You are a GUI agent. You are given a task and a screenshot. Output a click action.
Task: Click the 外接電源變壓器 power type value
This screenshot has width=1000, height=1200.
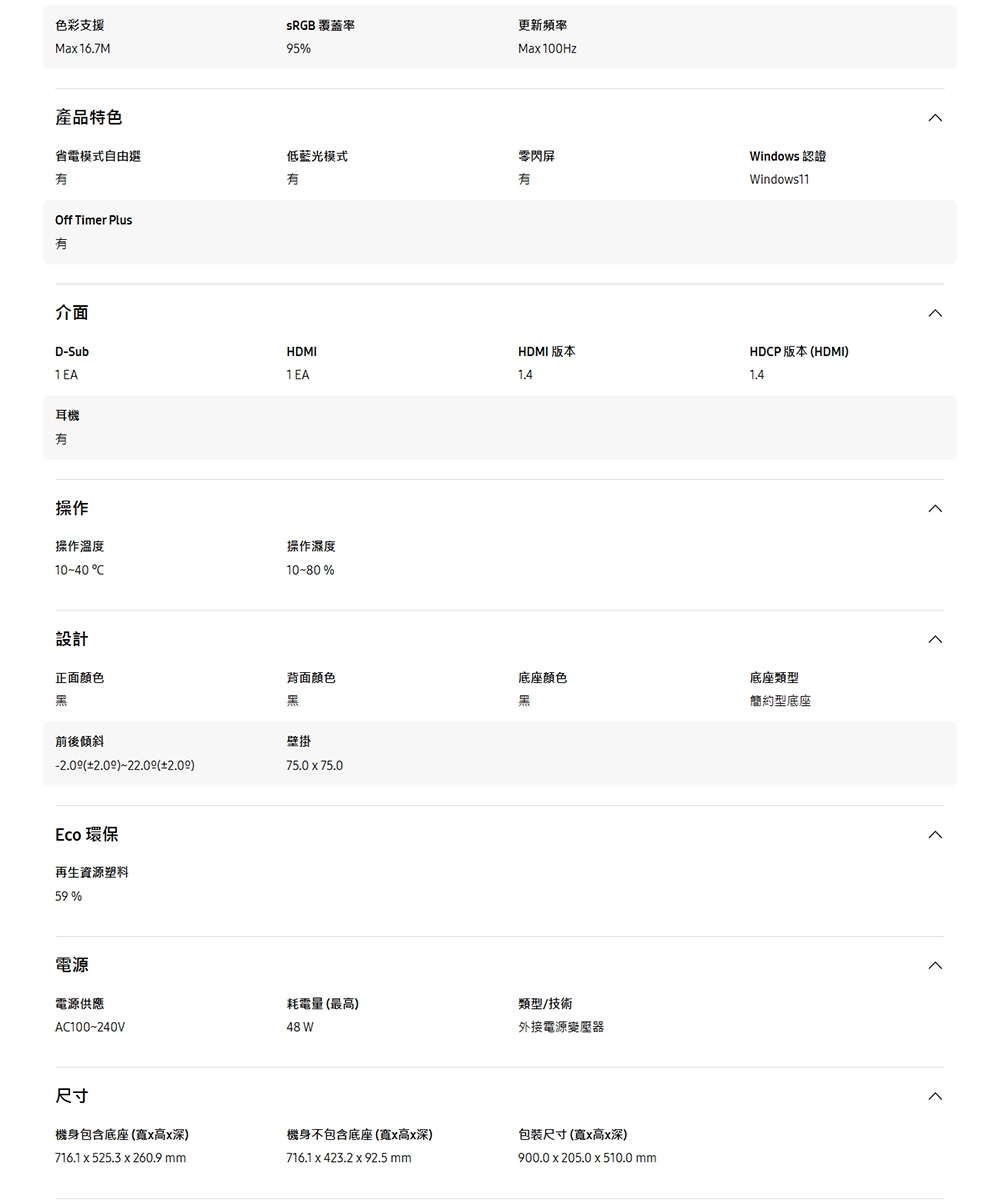(x=561, y=1027)
